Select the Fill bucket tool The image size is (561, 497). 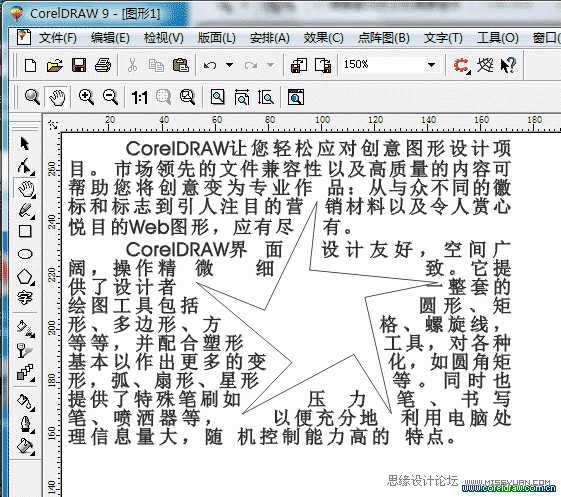(x=26, y=447)
